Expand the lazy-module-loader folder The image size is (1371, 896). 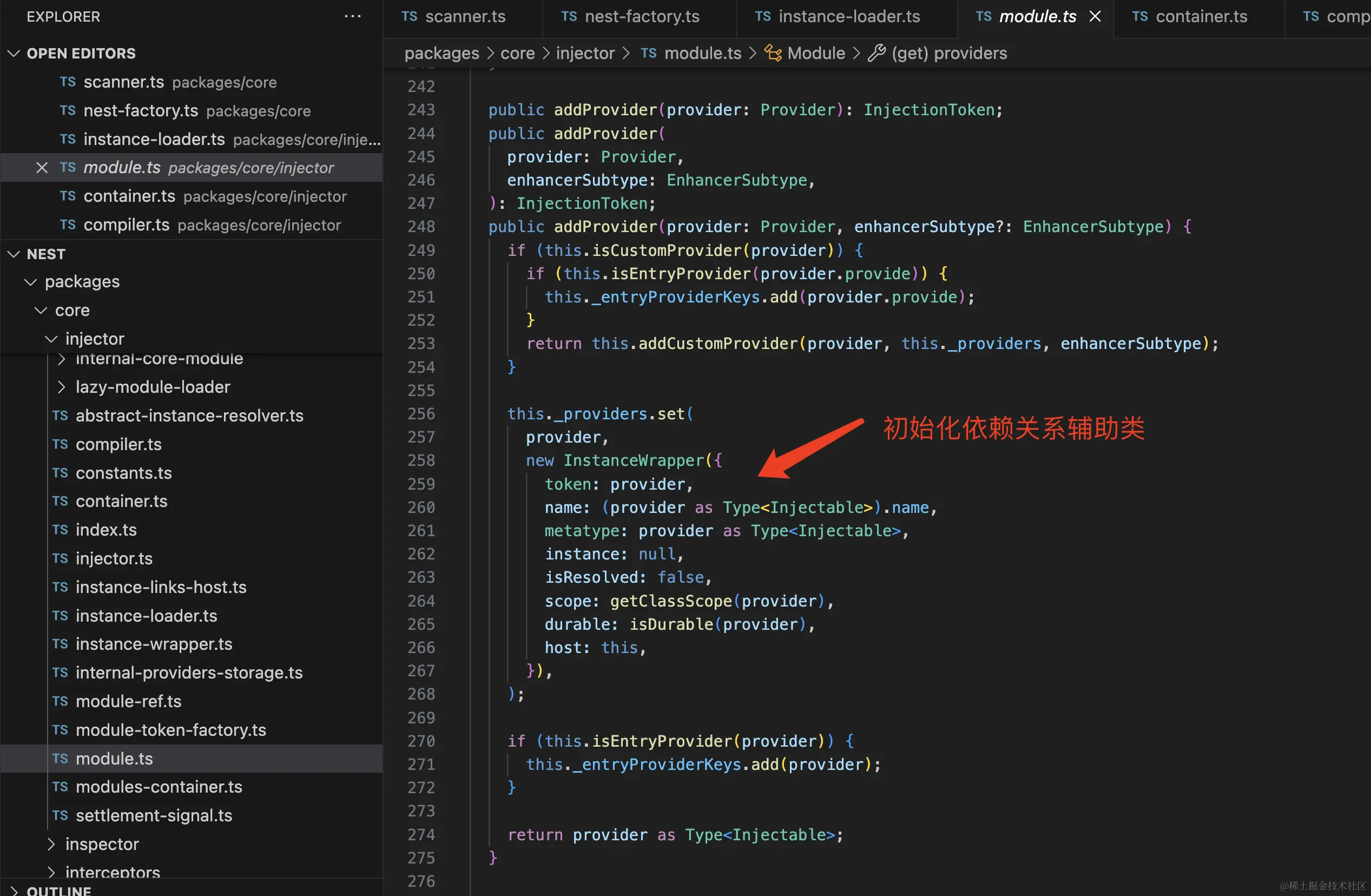tap(61, 387)
